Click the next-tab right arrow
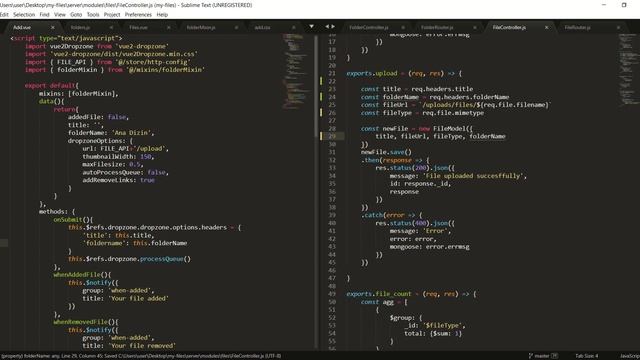 pyautogui.click(x=333, y=27)
